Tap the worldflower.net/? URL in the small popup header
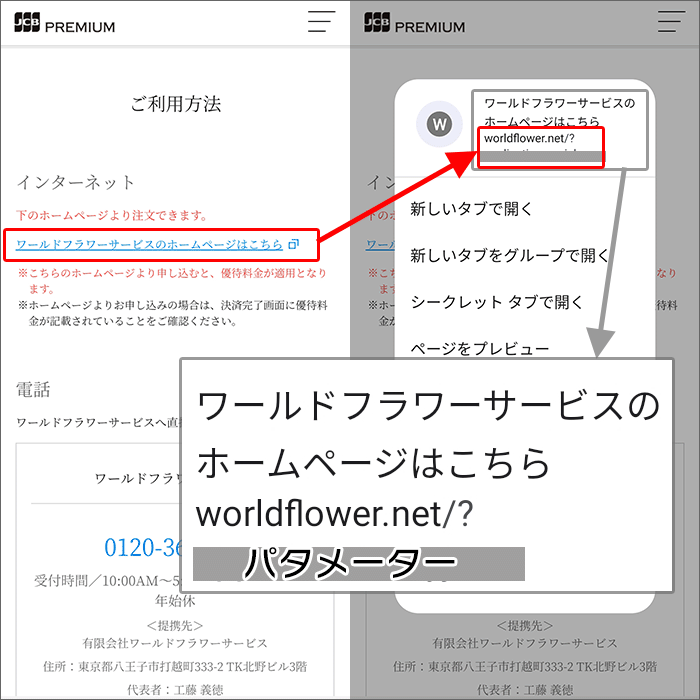This screenshot has height=700, width=700. tap(529, 138)
